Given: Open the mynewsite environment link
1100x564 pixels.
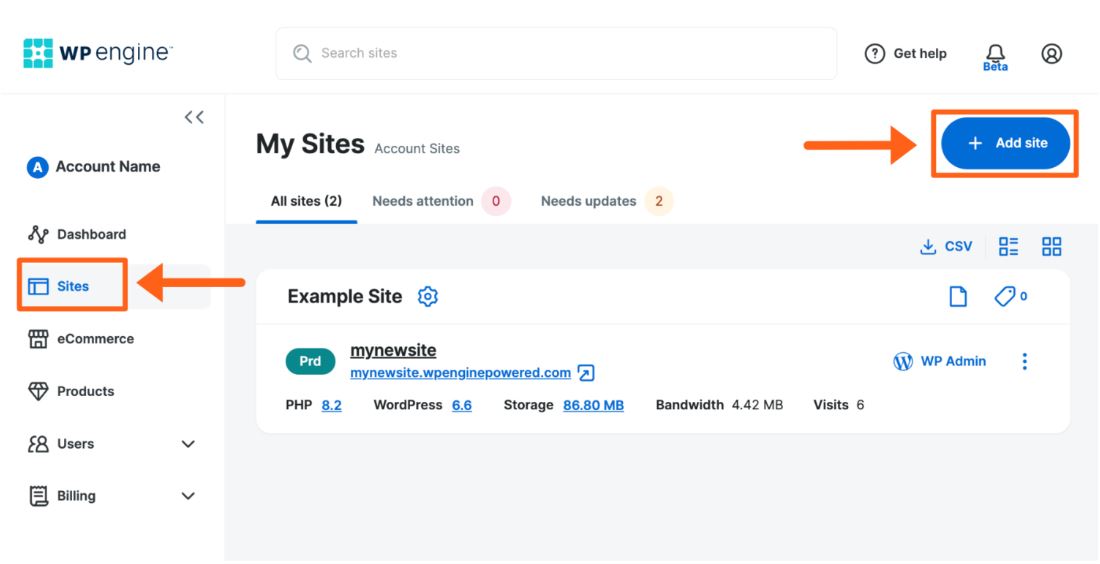Looking at the screenshot, I should click(x=393, y=350).
